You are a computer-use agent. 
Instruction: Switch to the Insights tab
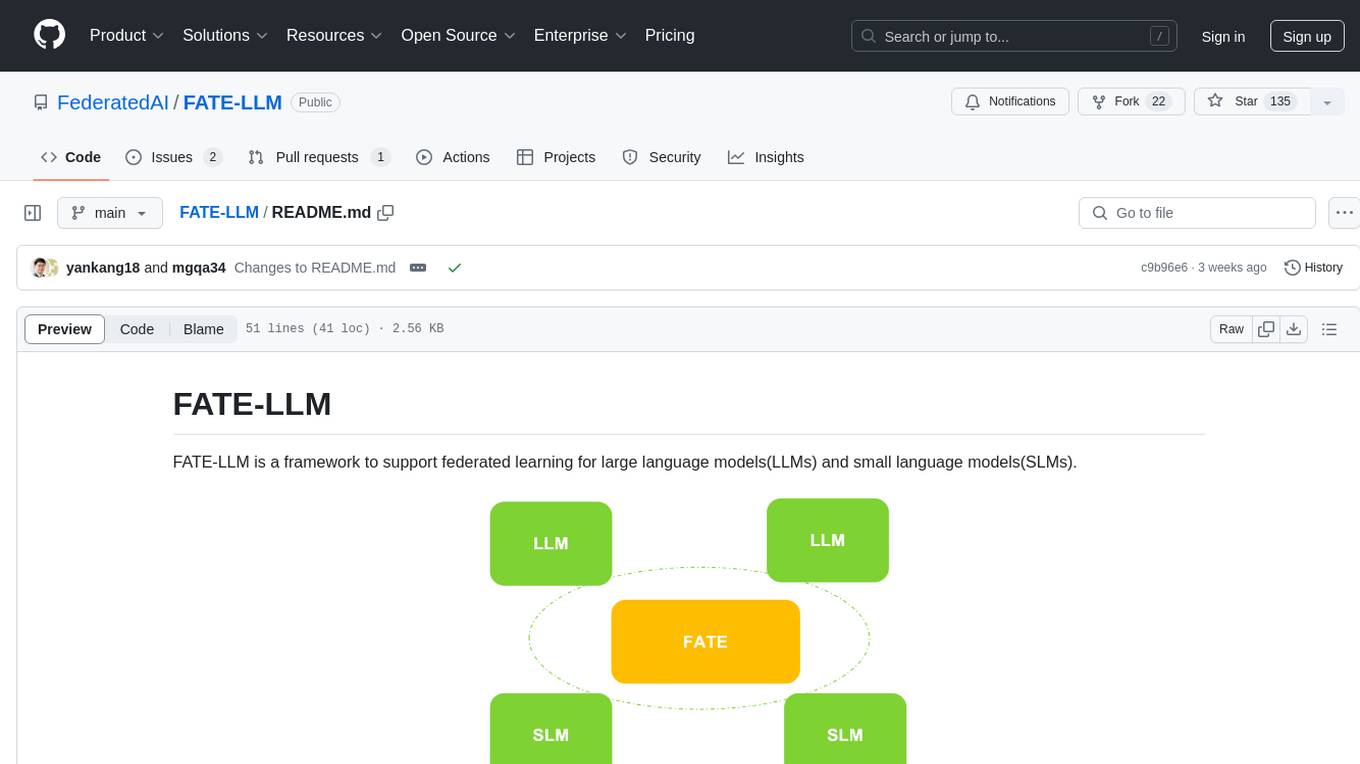[766, 157]
